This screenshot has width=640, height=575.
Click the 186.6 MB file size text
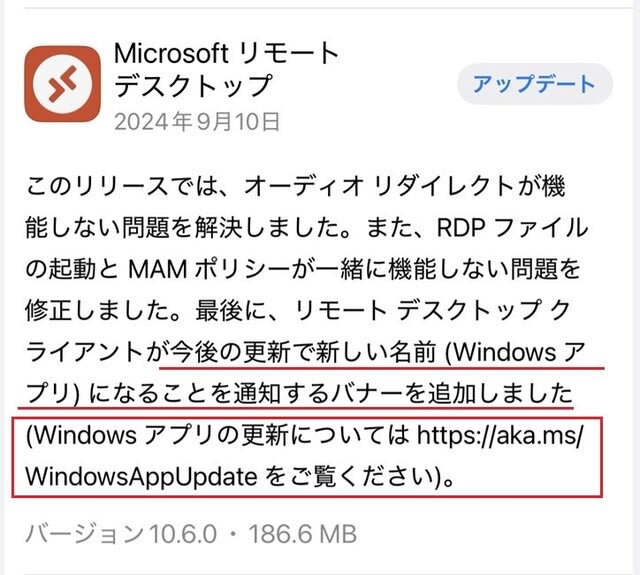tap(302, 534)
